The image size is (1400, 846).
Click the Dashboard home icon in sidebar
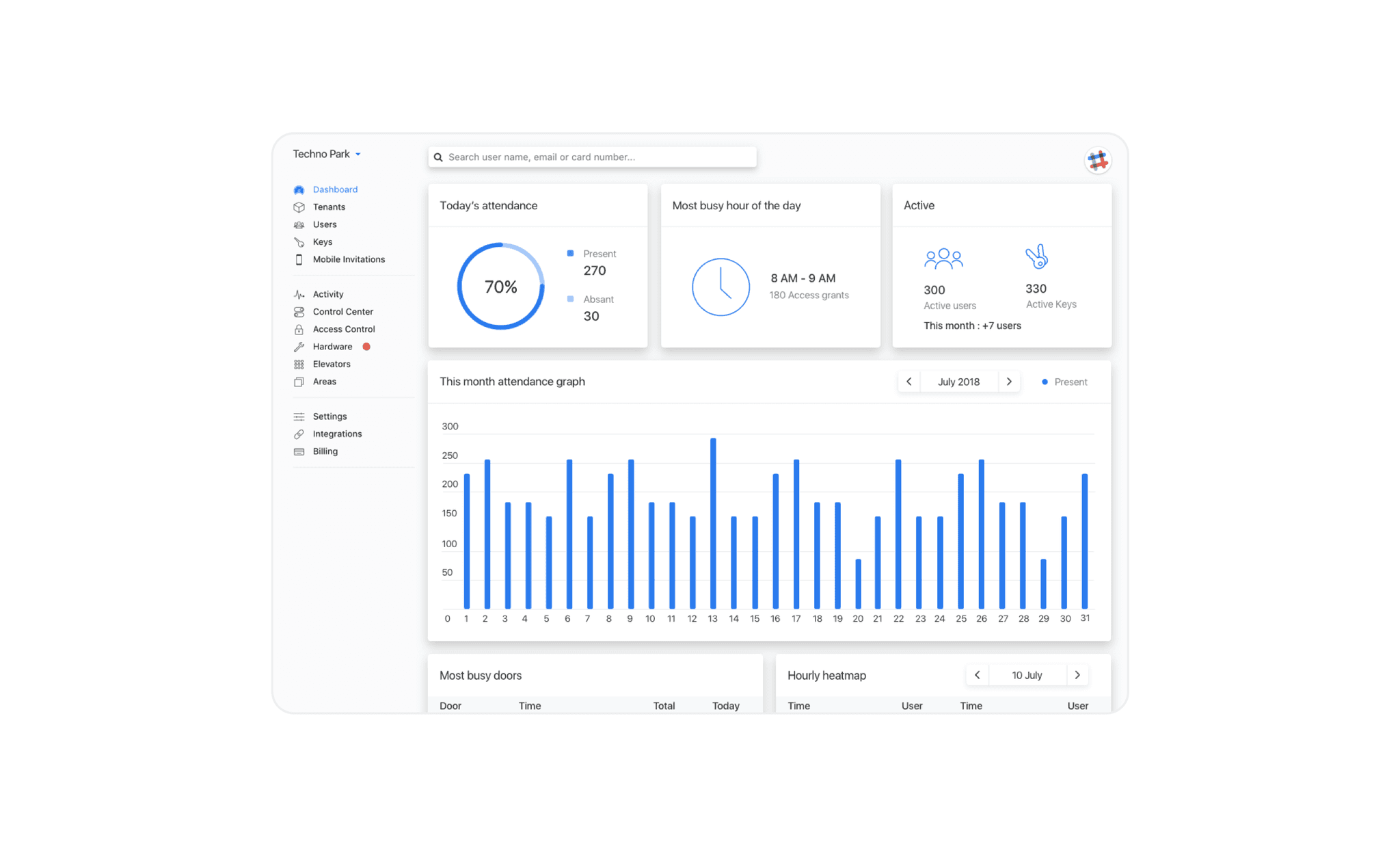pos(299,189)
